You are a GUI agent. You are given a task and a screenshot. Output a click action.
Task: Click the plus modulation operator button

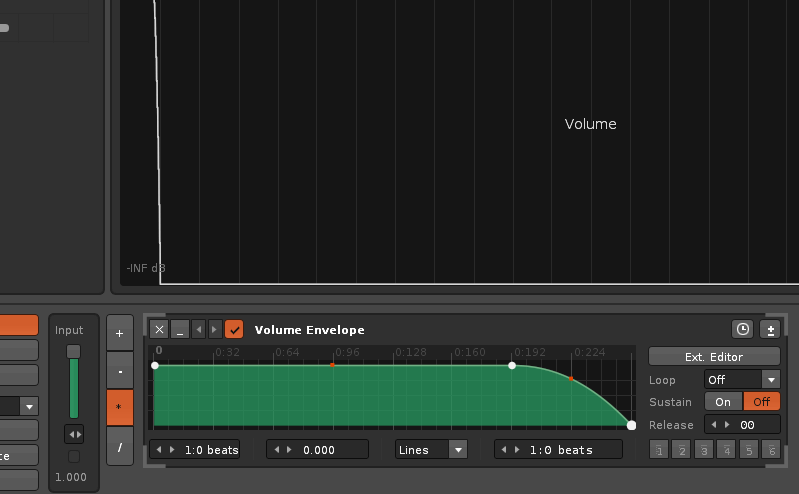tap(120, 333)
